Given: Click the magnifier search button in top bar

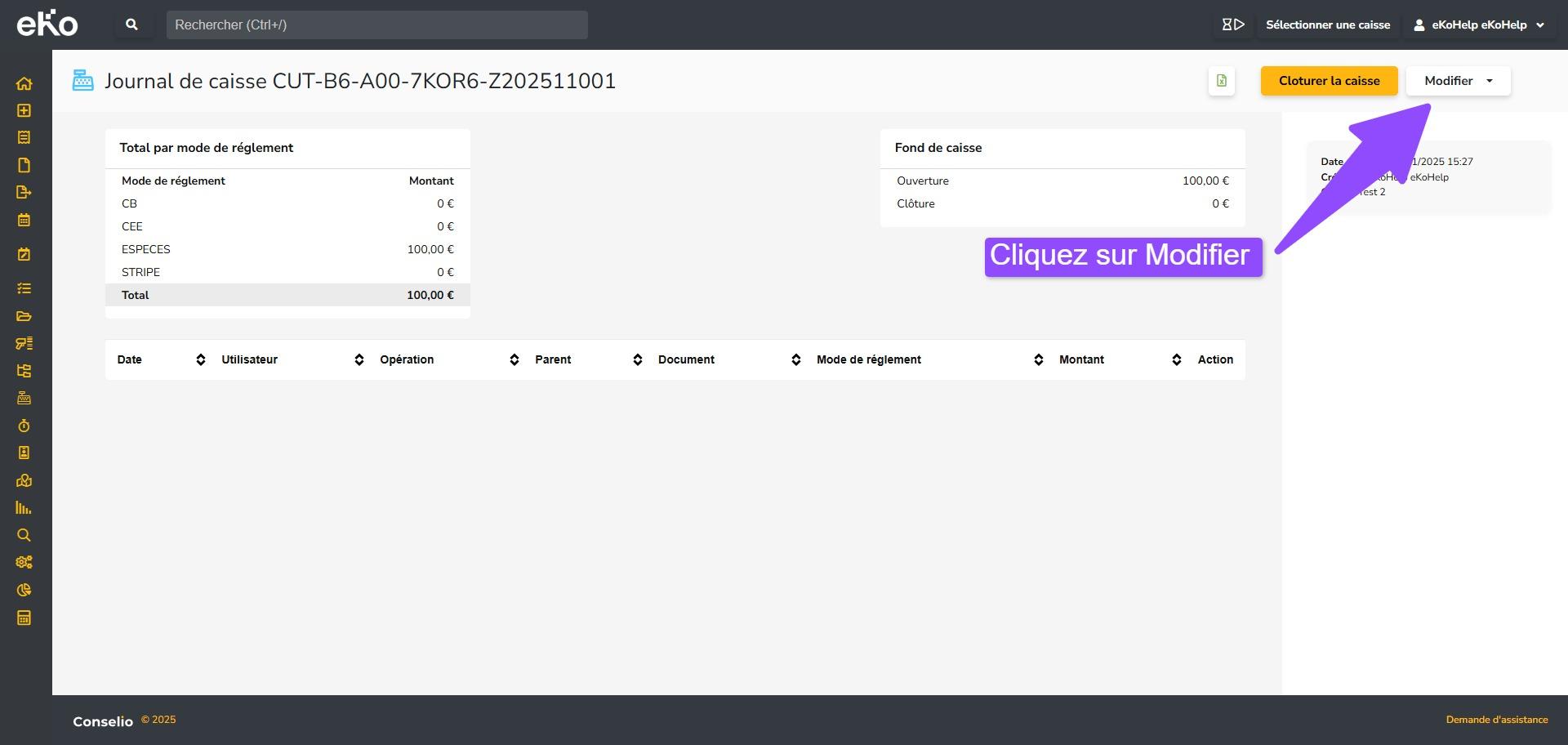Looking at the screenshot, I should pos(131,25).
